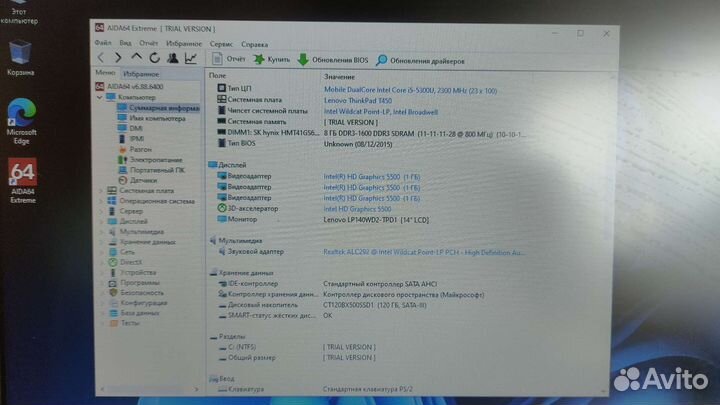The image size is (720, 405).
Task: Go back with the left arrow toolbar icon
Action: pyautogui.click(x=101, y=57)
